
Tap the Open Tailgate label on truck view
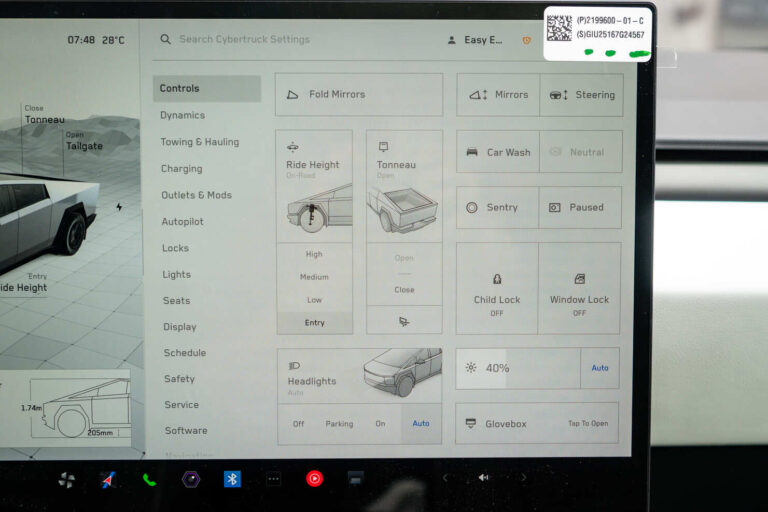coord(84,141)
